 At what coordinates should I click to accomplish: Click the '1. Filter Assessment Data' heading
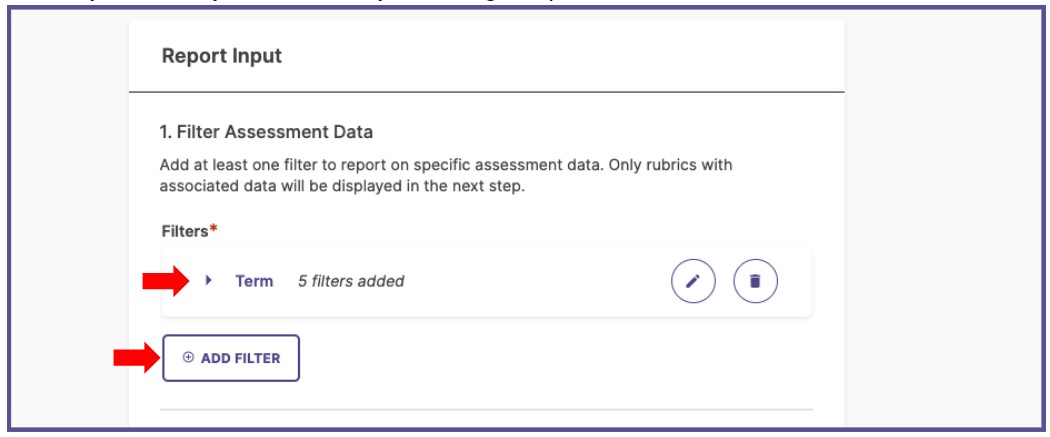tap(266, 132)
